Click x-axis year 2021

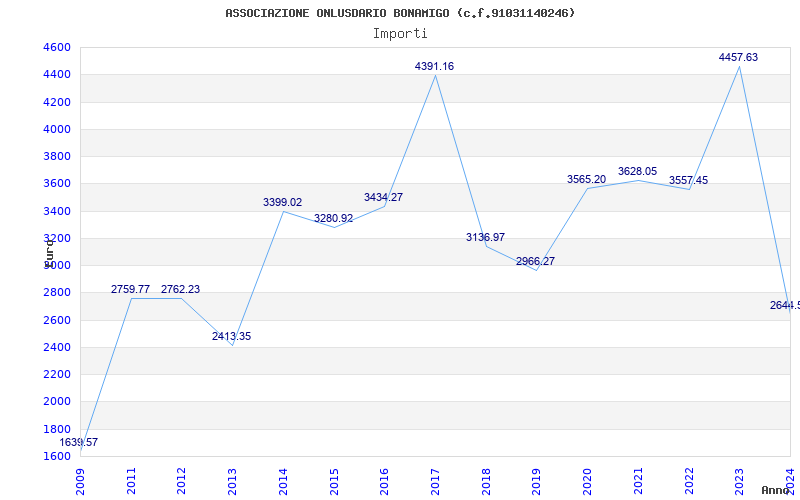tap(638, 482)
